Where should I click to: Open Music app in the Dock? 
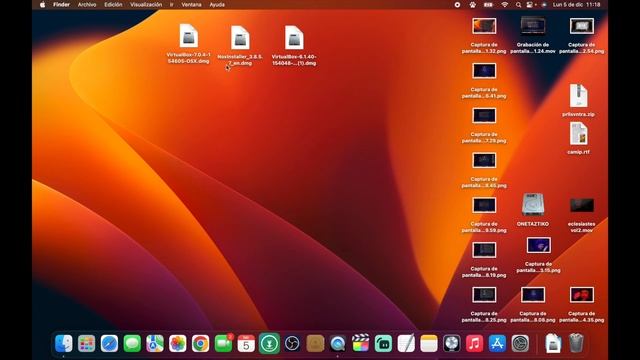[x=474, y=344]
